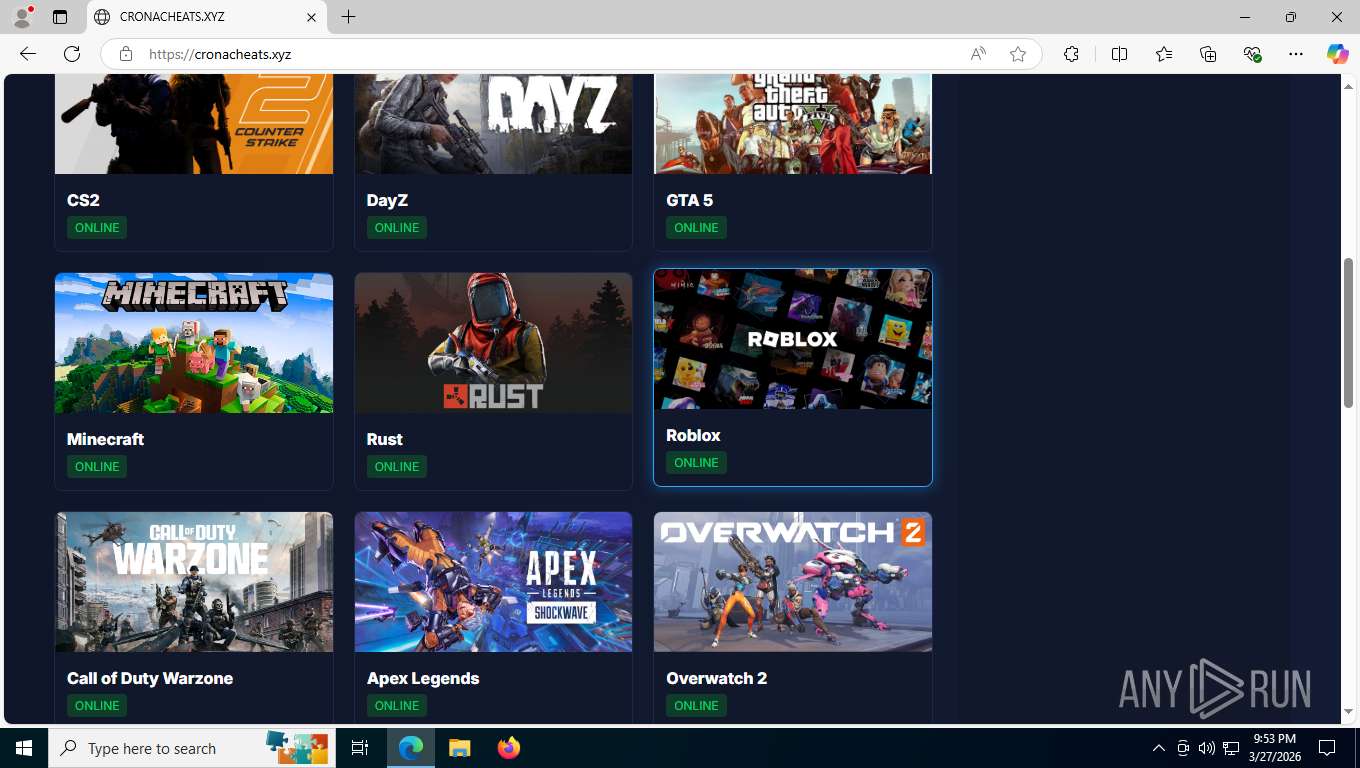Open the Extensions puzzle icon

tap(1071, 54)
